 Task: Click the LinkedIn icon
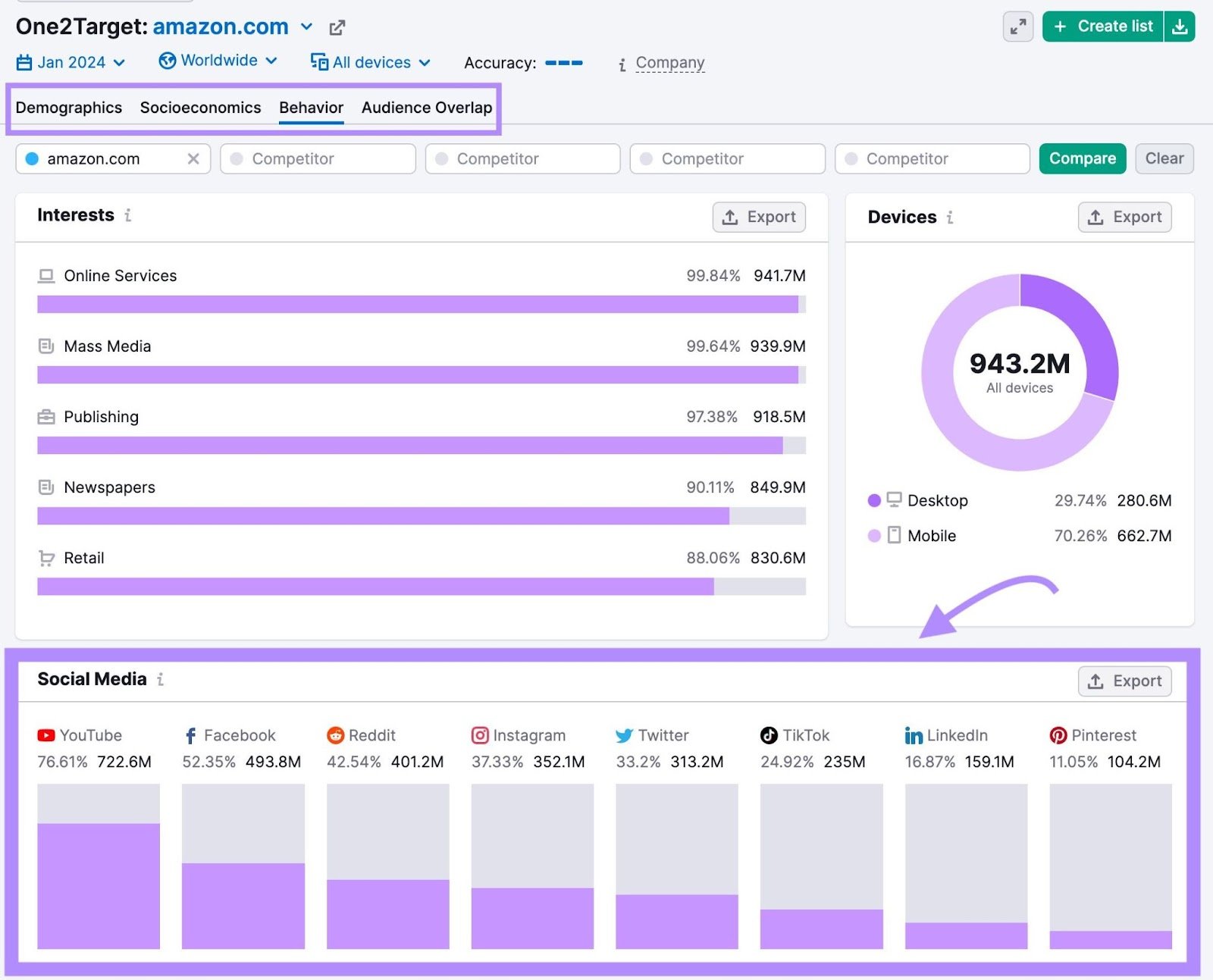tap(912, 734)
